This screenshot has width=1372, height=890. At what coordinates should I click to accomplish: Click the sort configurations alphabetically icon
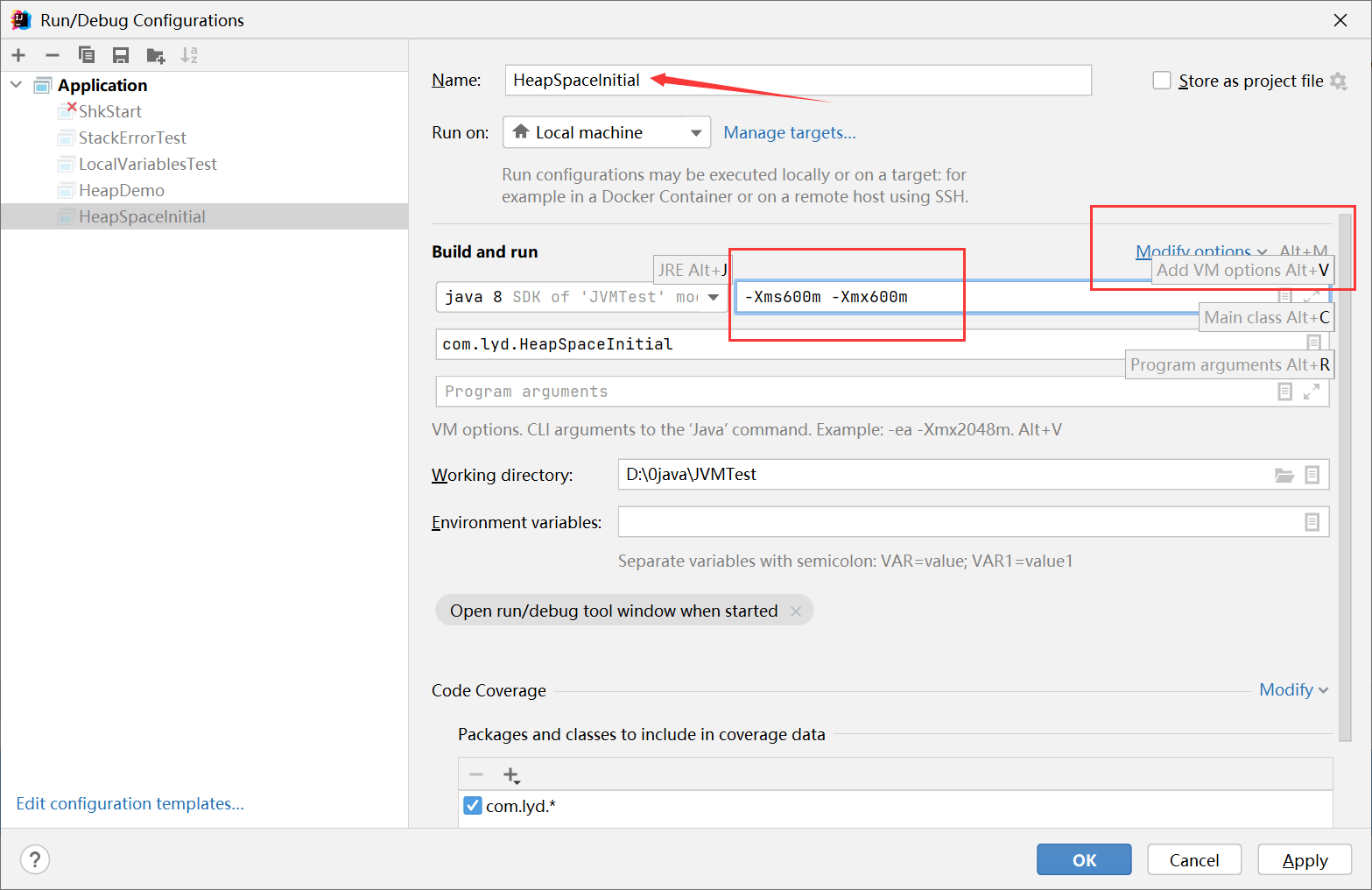pos(189,56)
